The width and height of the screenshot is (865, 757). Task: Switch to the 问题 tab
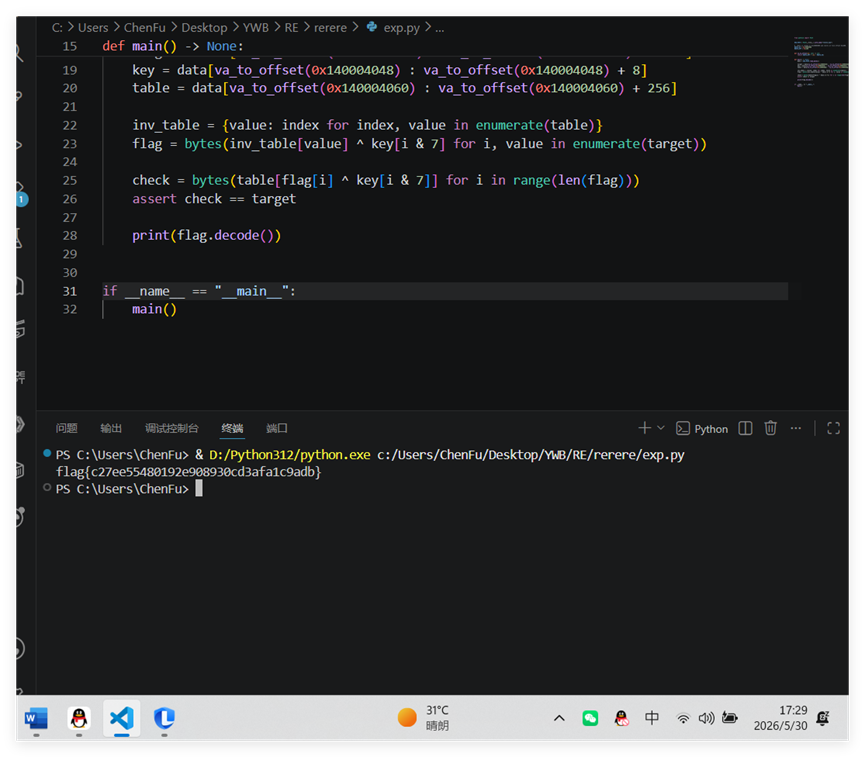coord(67,428)
